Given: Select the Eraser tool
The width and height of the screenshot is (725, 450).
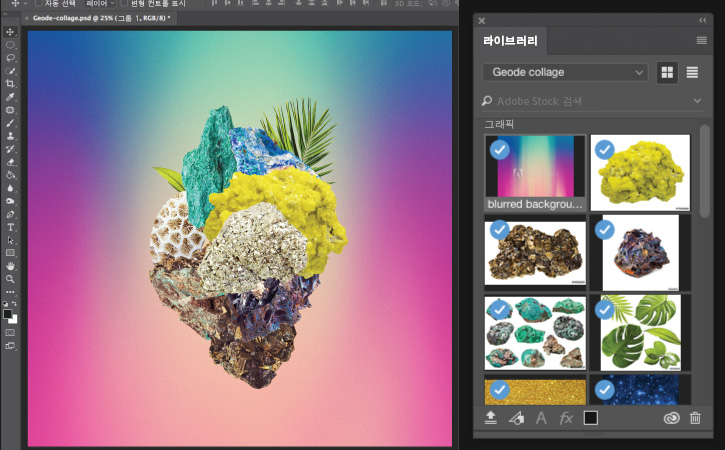Looking at the screenshot, I should click(x=10, y=162).
